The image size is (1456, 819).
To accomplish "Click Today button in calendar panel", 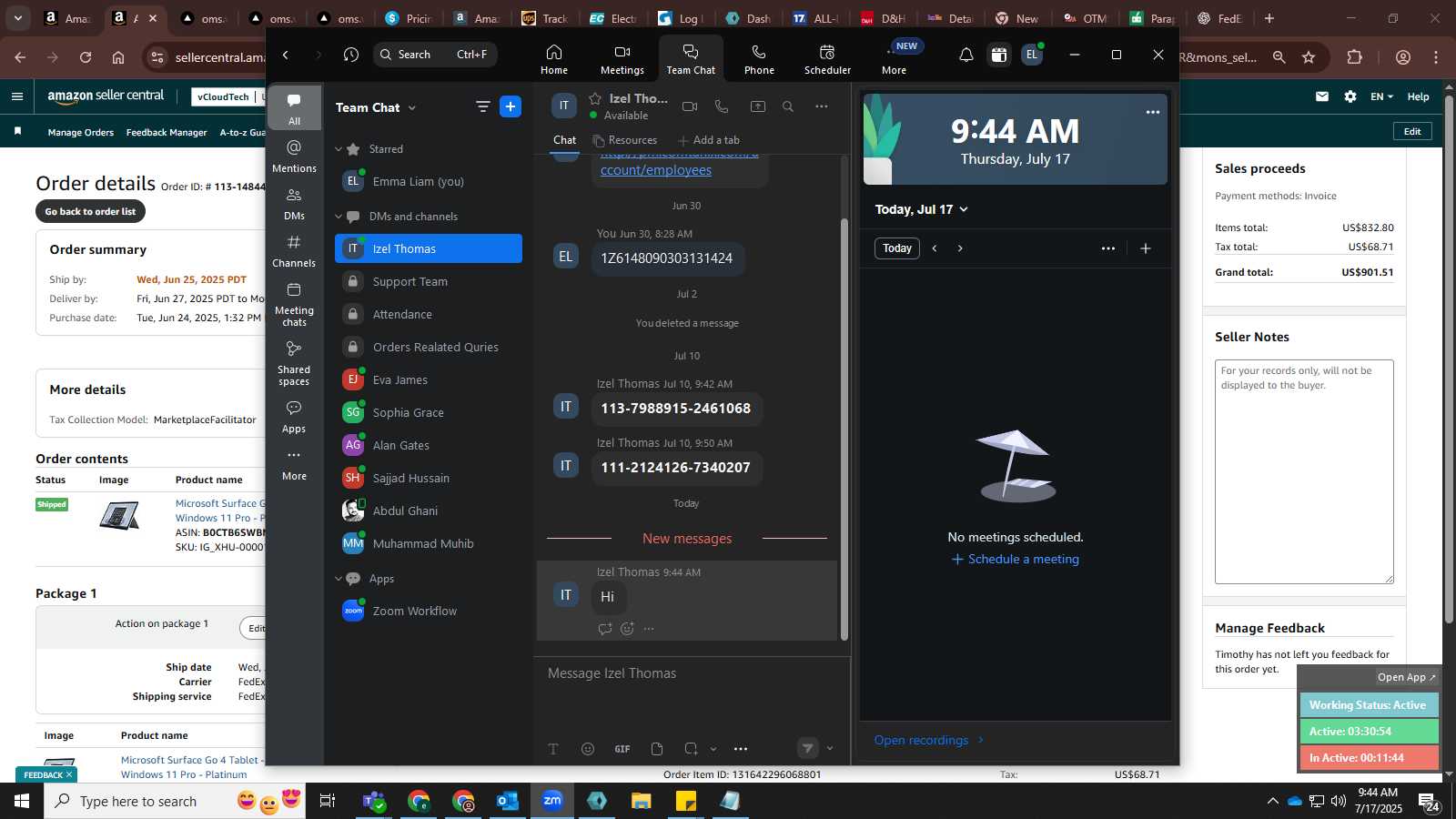I will pyautogui.click(x=896, y=248).
